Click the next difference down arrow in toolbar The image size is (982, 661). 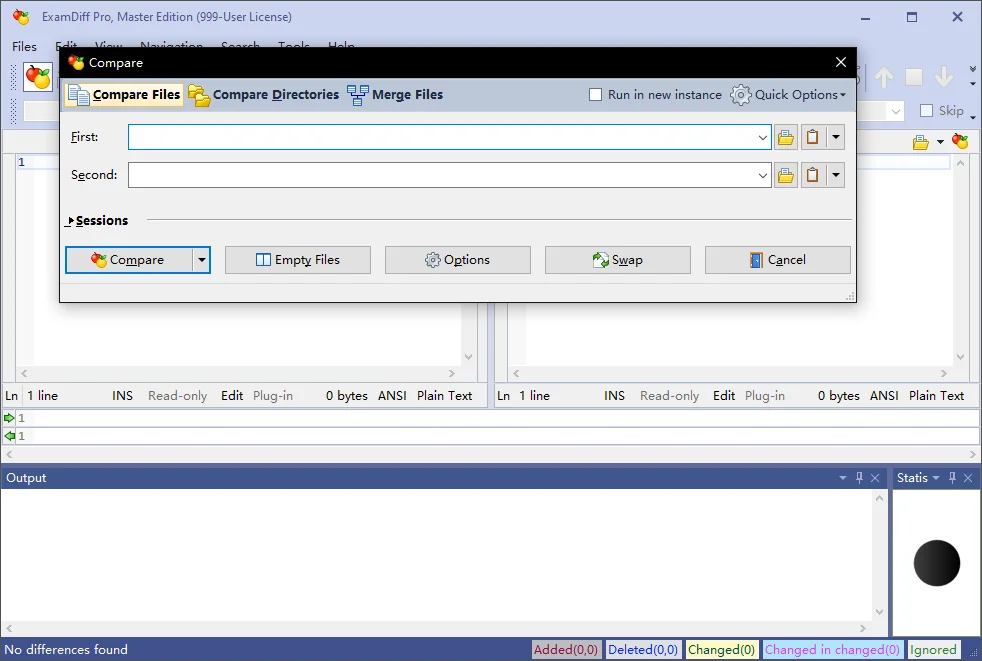tap(944, 77)
